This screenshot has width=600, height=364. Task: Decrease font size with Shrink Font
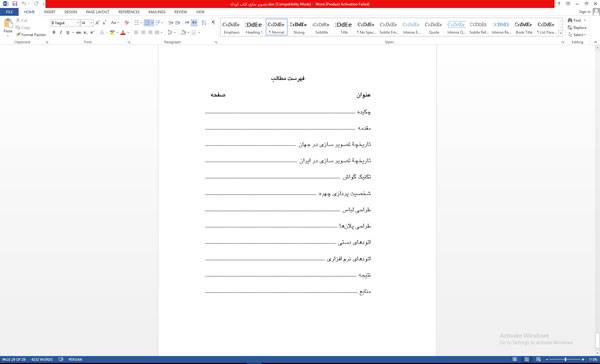pyautogui.click(x=104, y=23)
